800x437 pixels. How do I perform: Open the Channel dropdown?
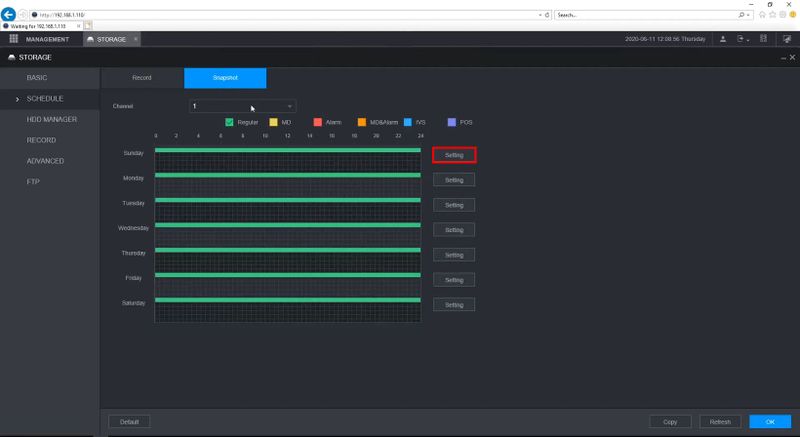click(x=242, y=106)
